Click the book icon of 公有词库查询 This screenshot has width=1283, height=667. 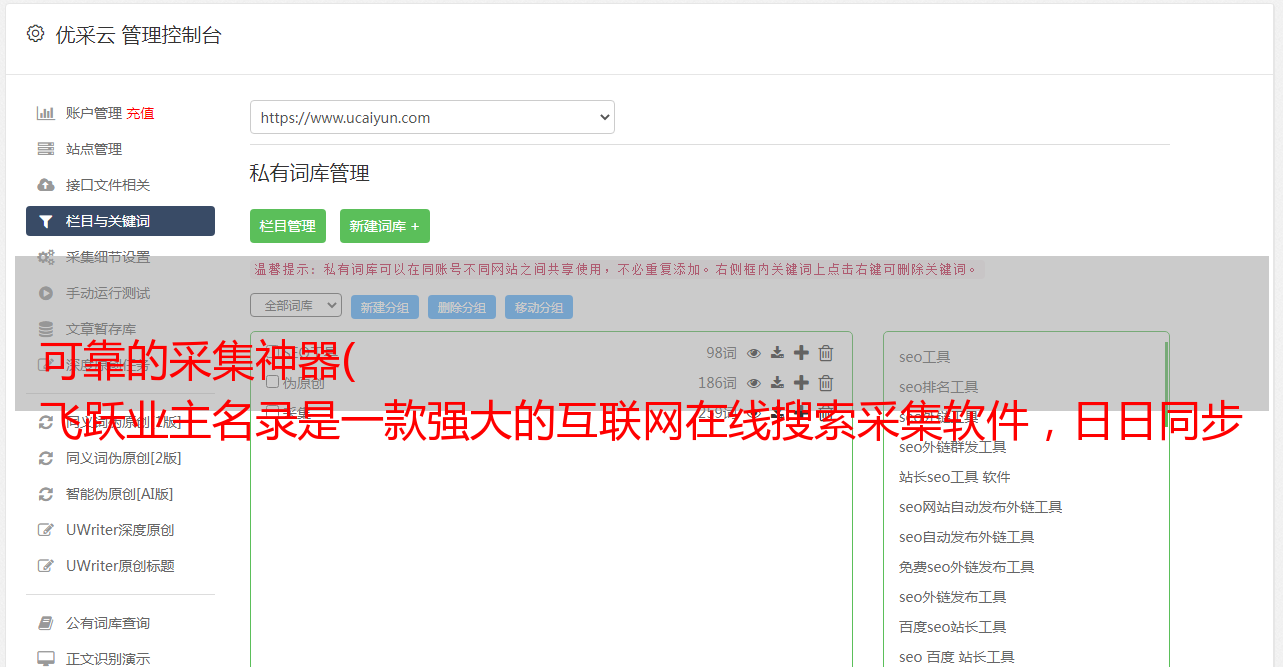pos(46,623)
